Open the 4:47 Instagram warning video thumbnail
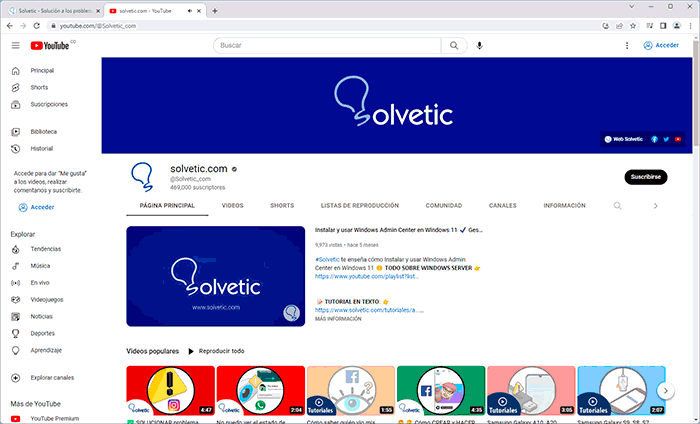 coord(171,391)
